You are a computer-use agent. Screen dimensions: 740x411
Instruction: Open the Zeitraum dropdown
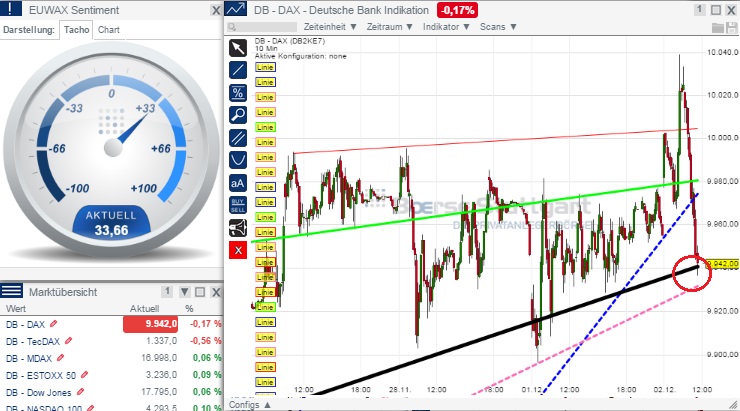click(x=390, y=27)
